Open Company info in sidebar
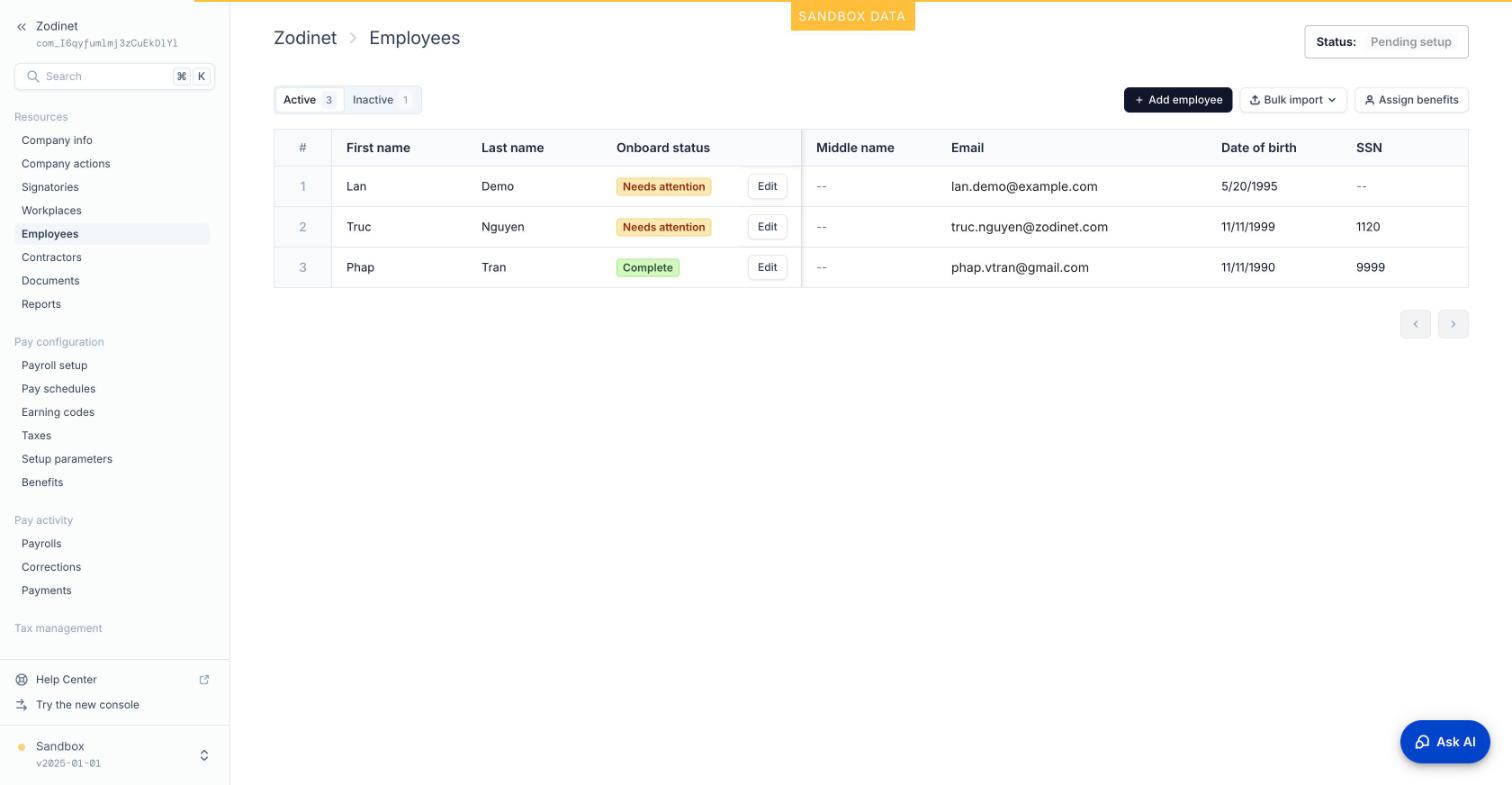1512x785 pixels. [x=57, y=140]
